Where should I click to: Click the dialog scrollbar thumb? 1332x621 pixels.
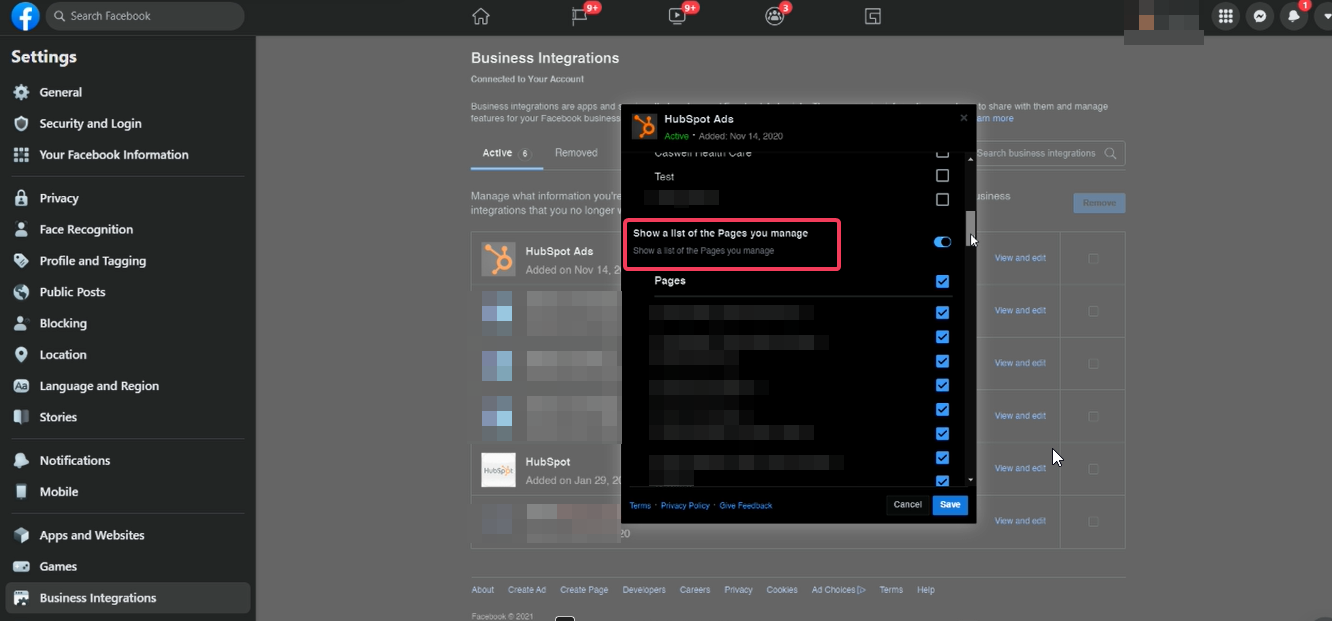pos(970,228)
